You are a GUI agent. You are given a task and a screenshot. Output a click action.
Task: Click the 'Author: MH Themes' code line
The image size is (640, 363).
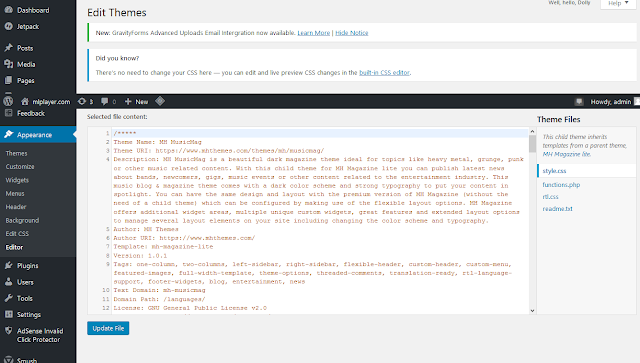[x=146, y=229]
